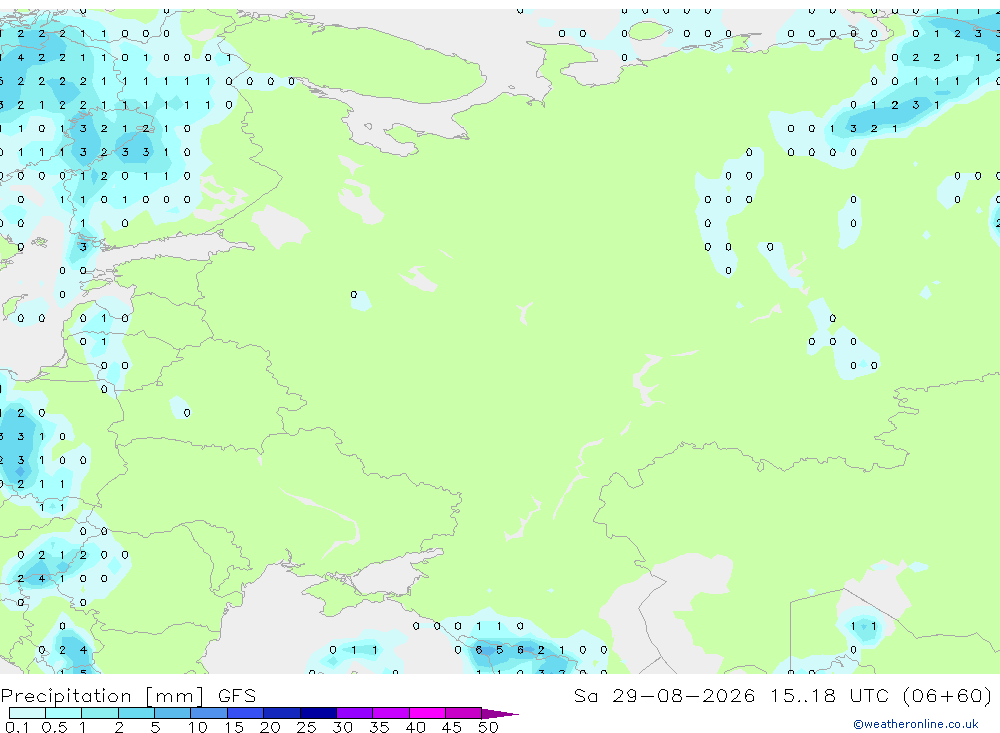Click legend label '40'
Screen dimensions: 1000x733
click(x=415, y=727)
